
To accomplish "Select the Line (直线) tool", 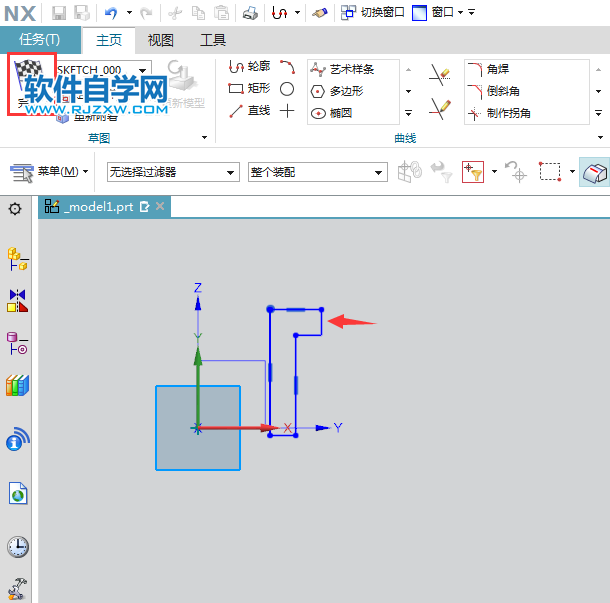I will (249, 111).
